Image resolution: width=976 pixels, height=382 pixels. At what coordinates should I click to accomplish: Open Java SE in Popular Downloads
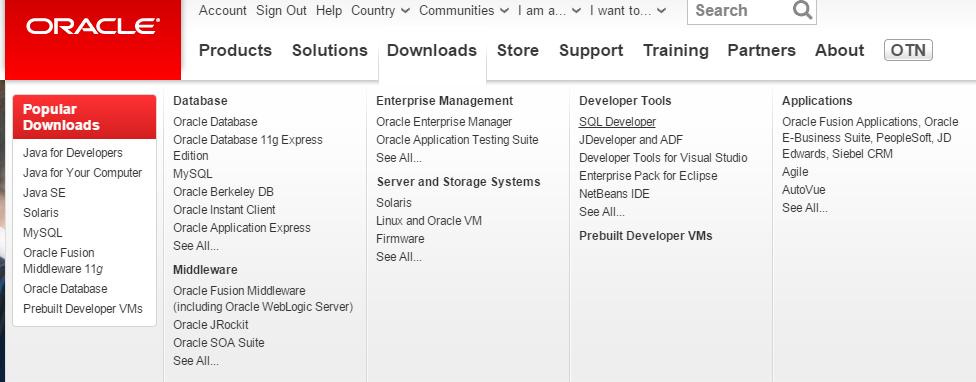[44, 193]
